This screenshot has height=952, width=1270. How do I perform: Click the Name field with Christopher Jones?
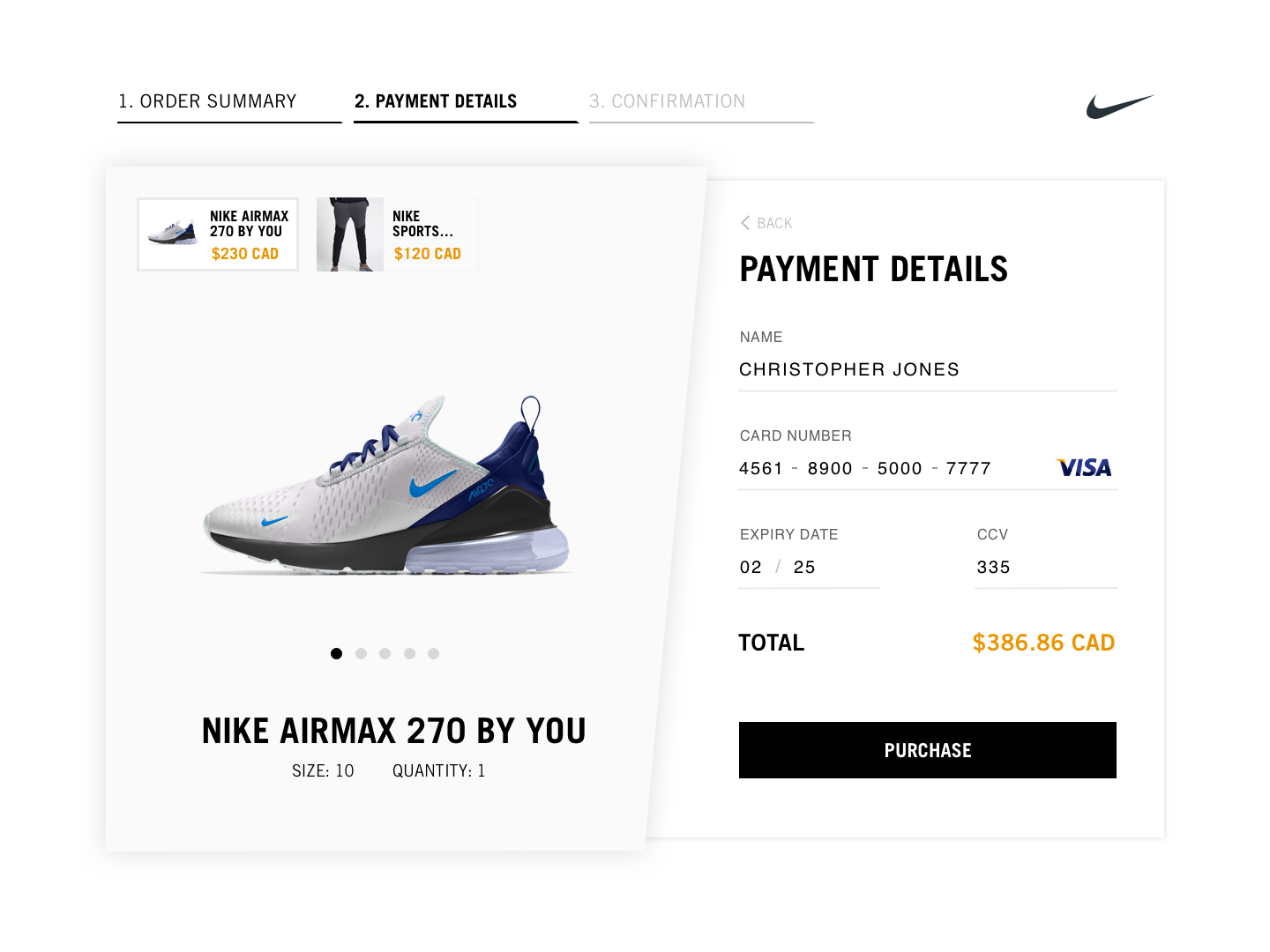pyautogui.click(x=926, y=369)
